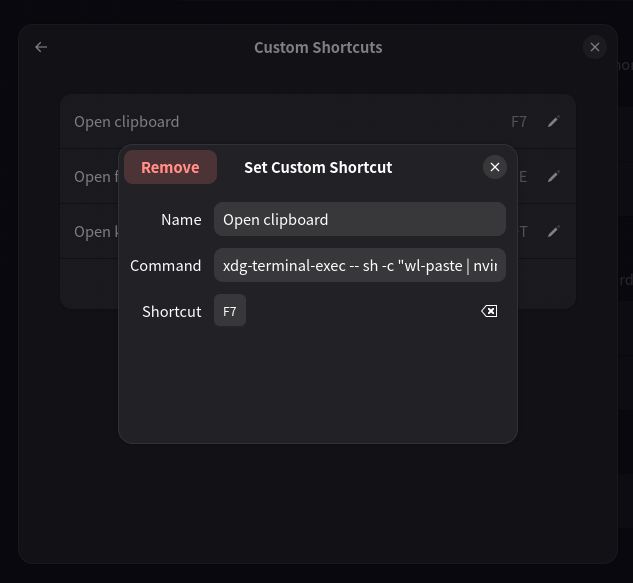Close the Custom Shortcuts window
This screenshot has width=633, height=583.
(595, 47)
